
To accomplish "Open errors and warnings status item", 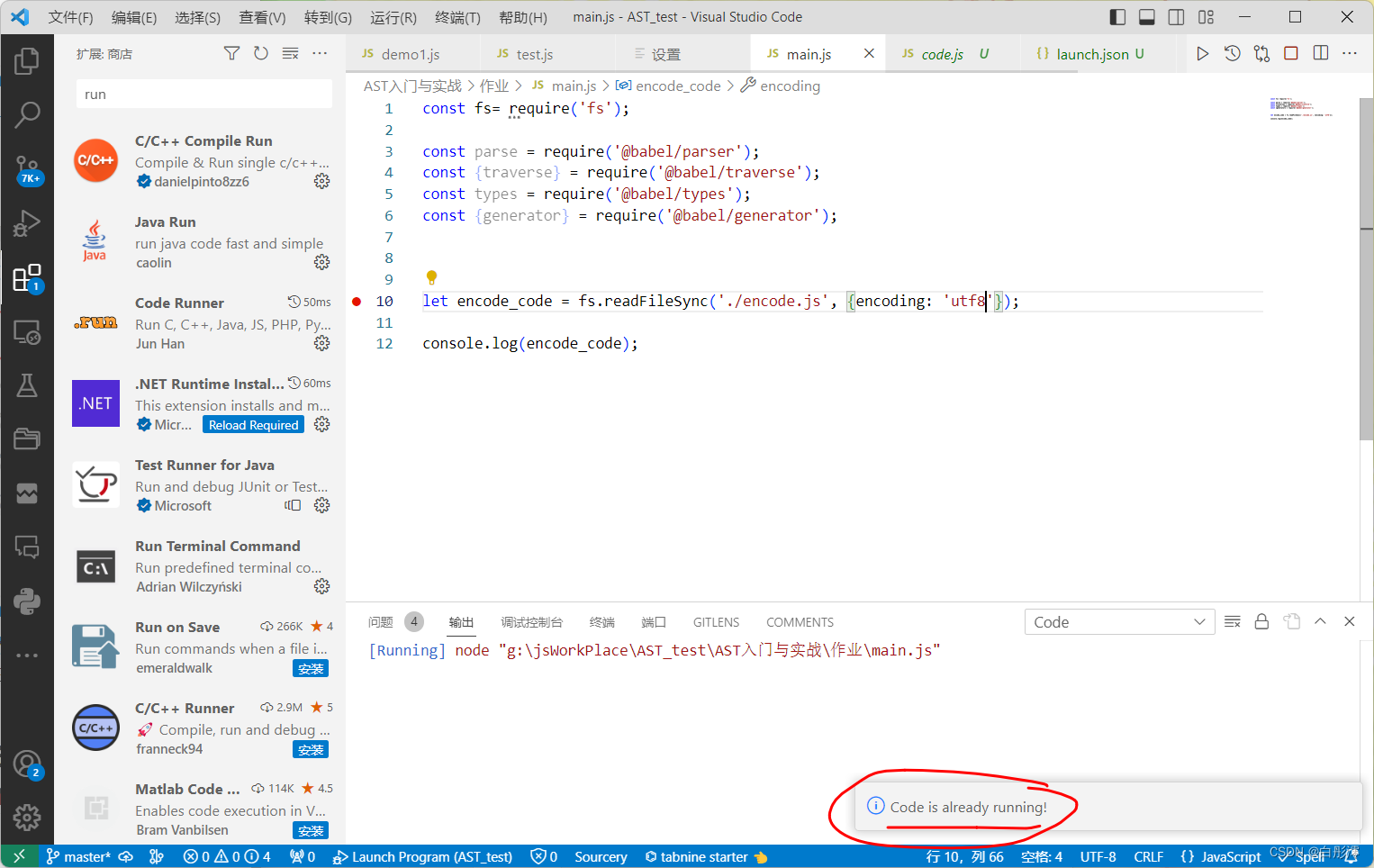I will point(226,856).
